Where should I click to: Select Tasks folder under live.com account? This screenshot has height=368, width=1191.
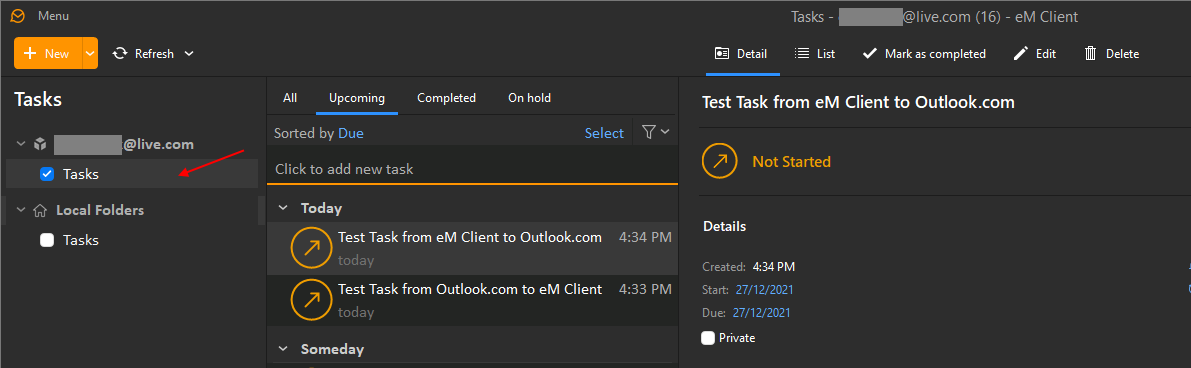pyautogui.click(x=132, y=174)
